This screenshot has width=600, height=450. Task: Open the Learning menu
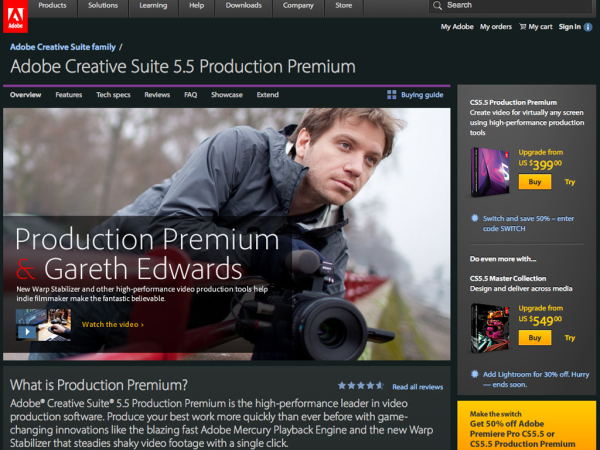click(153, 5)
